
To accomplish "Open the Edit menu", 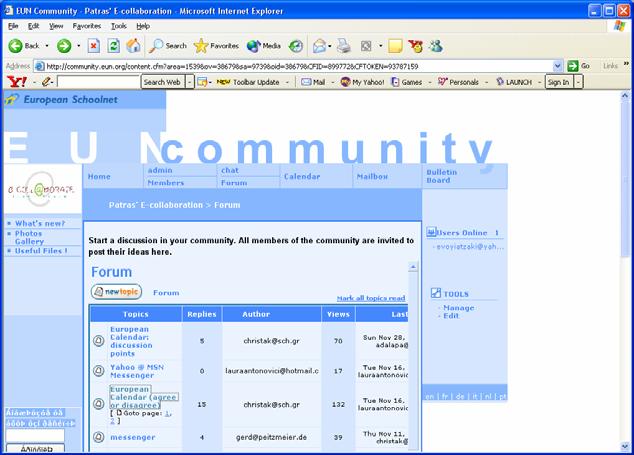I will (33, 26).
